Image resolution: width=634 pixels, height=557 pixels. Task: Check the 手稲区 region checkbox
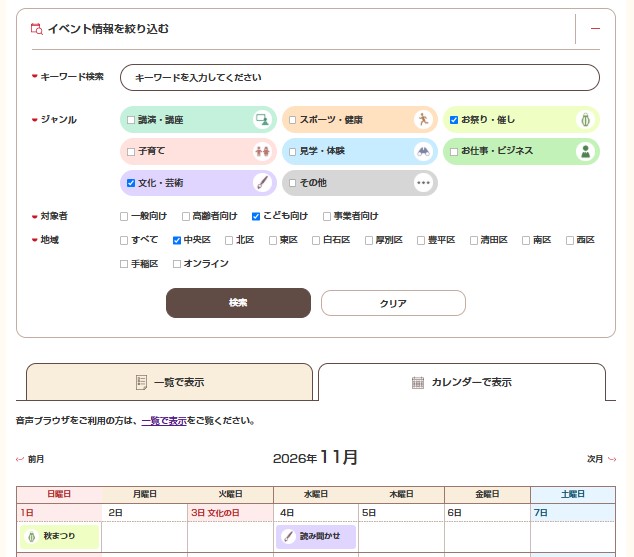coord(124,264)
